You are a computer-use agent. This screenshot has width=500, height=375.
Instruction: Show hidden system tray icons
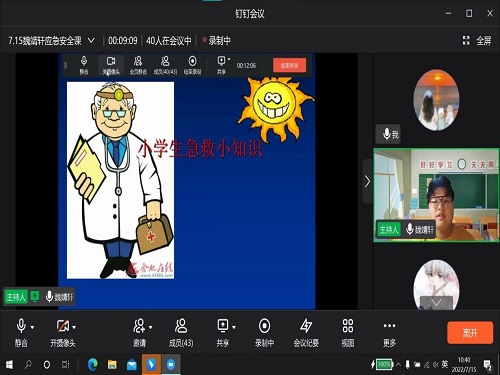[x=398, y=365]
